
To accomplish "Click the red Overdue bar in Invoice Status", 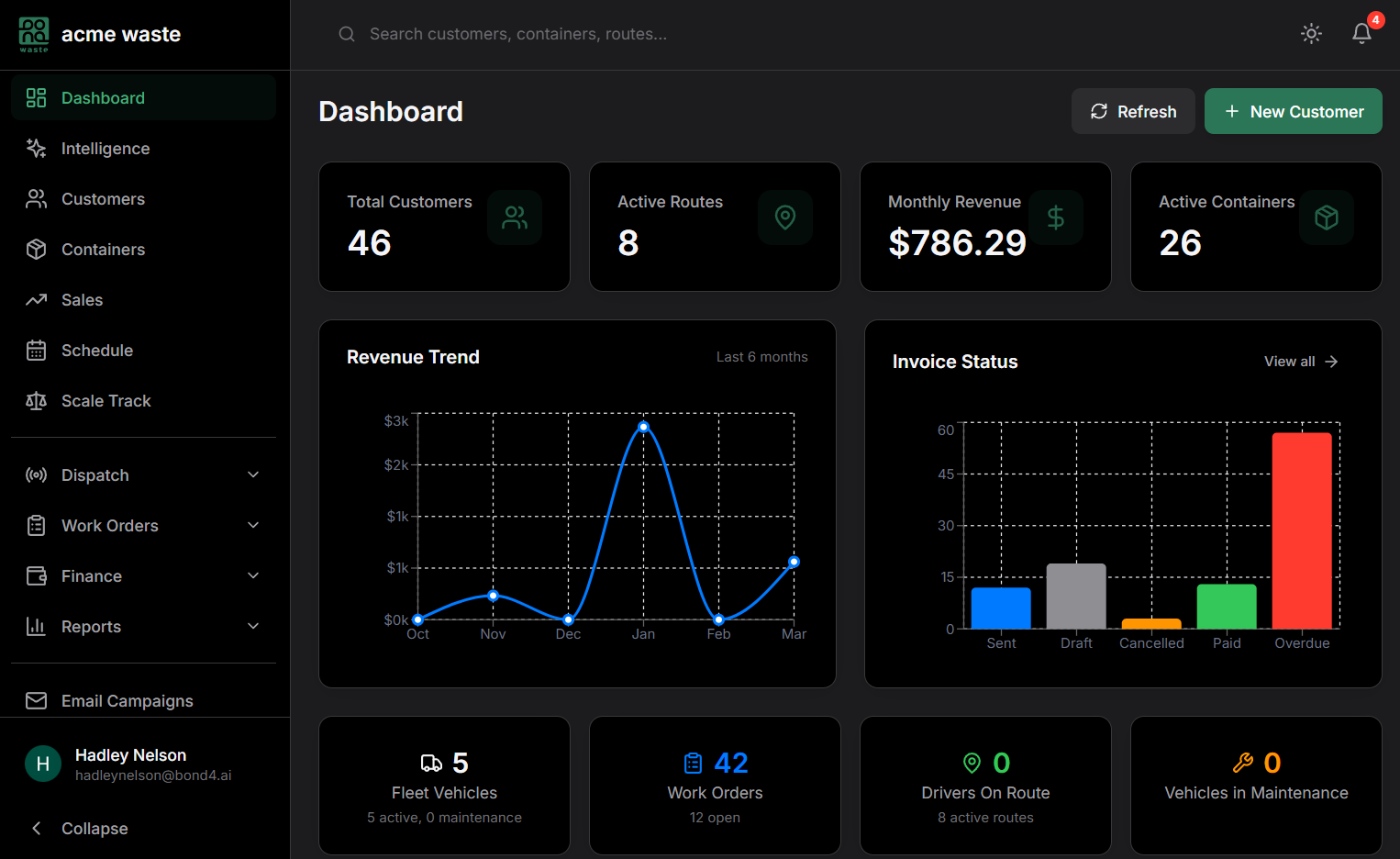I will point(1301,532).
